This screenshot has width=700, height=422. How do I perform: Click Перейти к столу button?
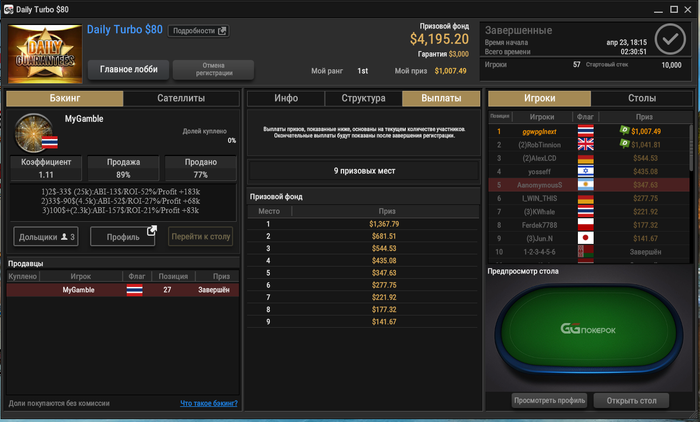[x=201, y=237]
